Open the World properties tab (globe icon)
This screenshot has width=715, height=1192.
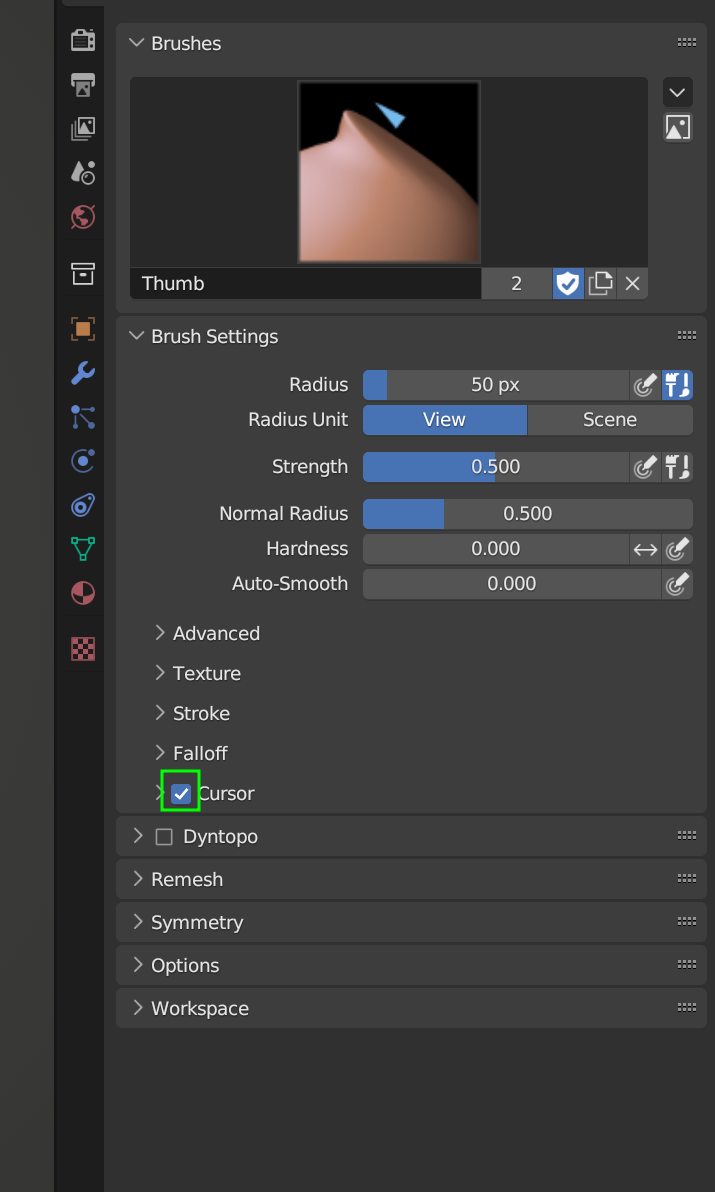pos(83,216)
